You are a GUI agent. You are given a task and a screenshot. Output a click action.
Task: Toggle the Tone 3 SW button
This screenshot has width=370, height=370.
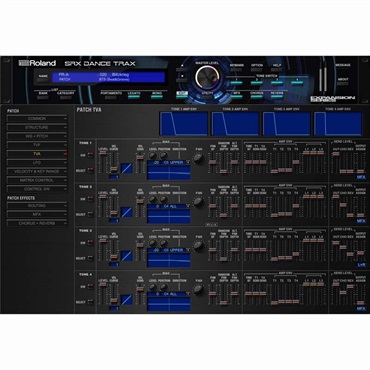coord(90,243)
